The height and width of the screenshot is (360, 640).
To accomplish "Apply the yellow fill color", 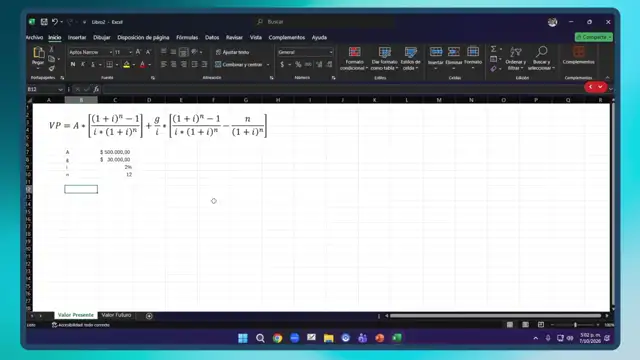I will coord(127,64).
